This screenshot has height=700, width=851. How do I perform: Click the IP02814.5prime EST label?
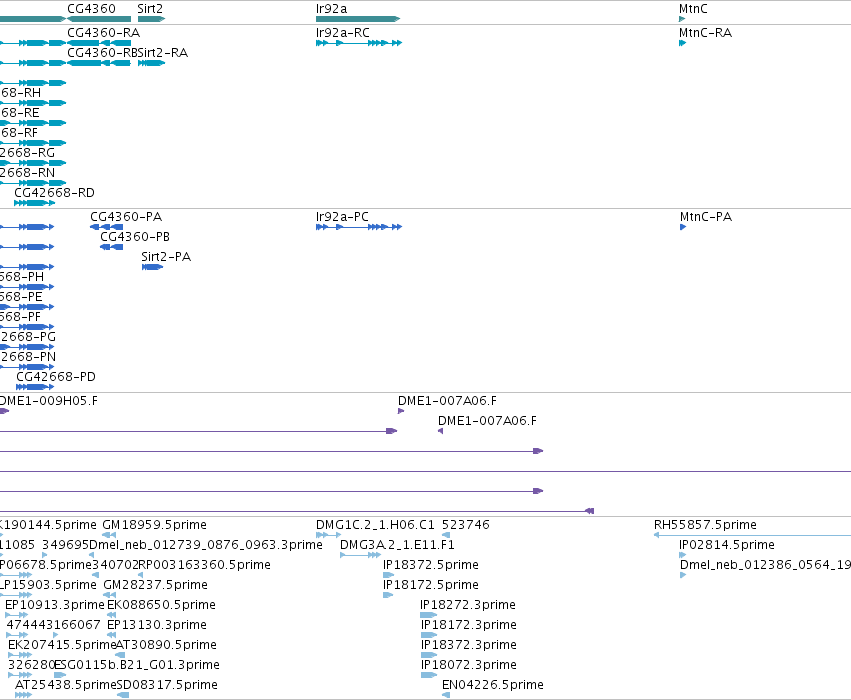727,545
